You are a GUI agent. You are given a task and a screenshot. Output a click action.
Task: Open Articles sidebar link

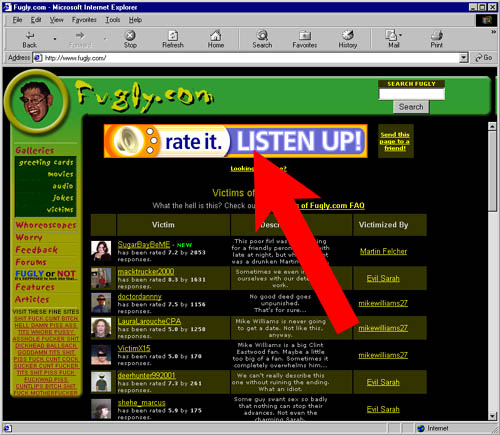pyautogui.click(x=32, y=299)
